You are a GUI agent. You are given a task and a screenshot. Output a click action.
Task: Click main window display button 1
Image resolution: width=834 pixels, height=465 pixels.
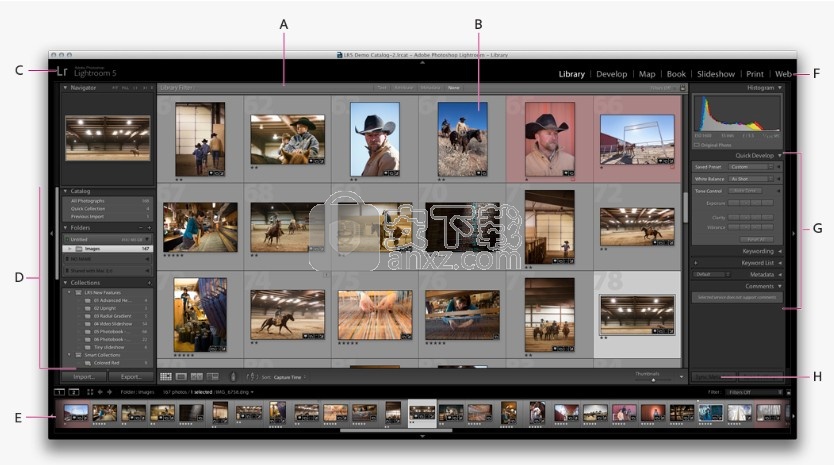point(60,392)
